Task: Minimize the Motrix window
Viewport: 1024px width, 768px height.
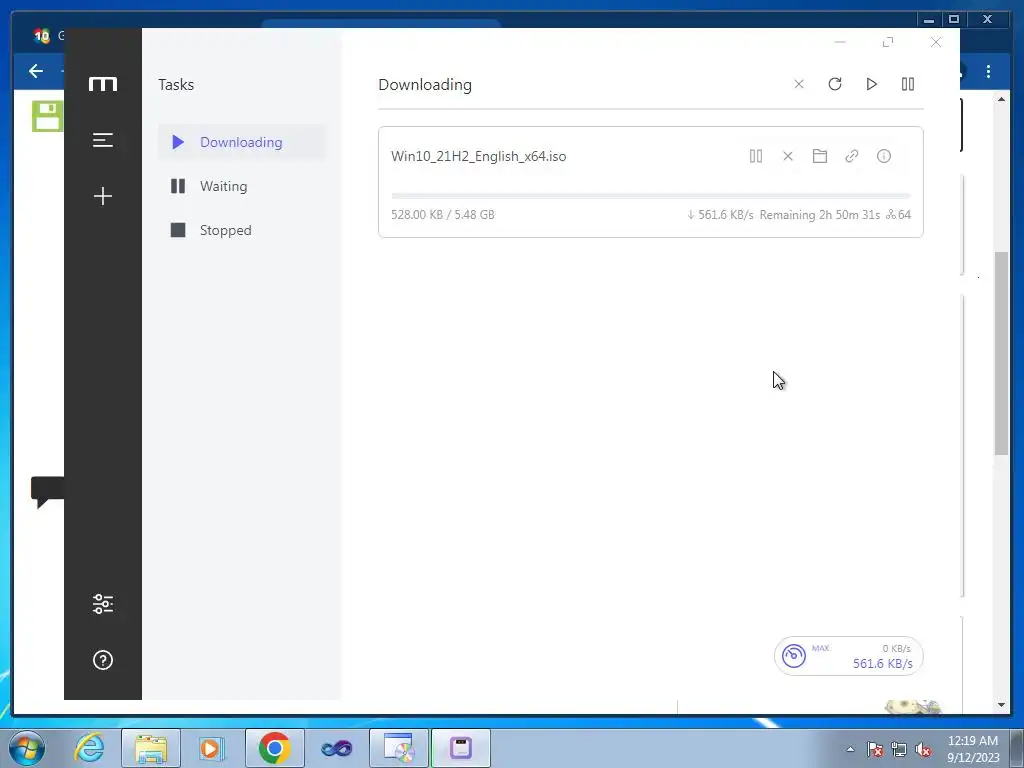Action: coord(840,42)
